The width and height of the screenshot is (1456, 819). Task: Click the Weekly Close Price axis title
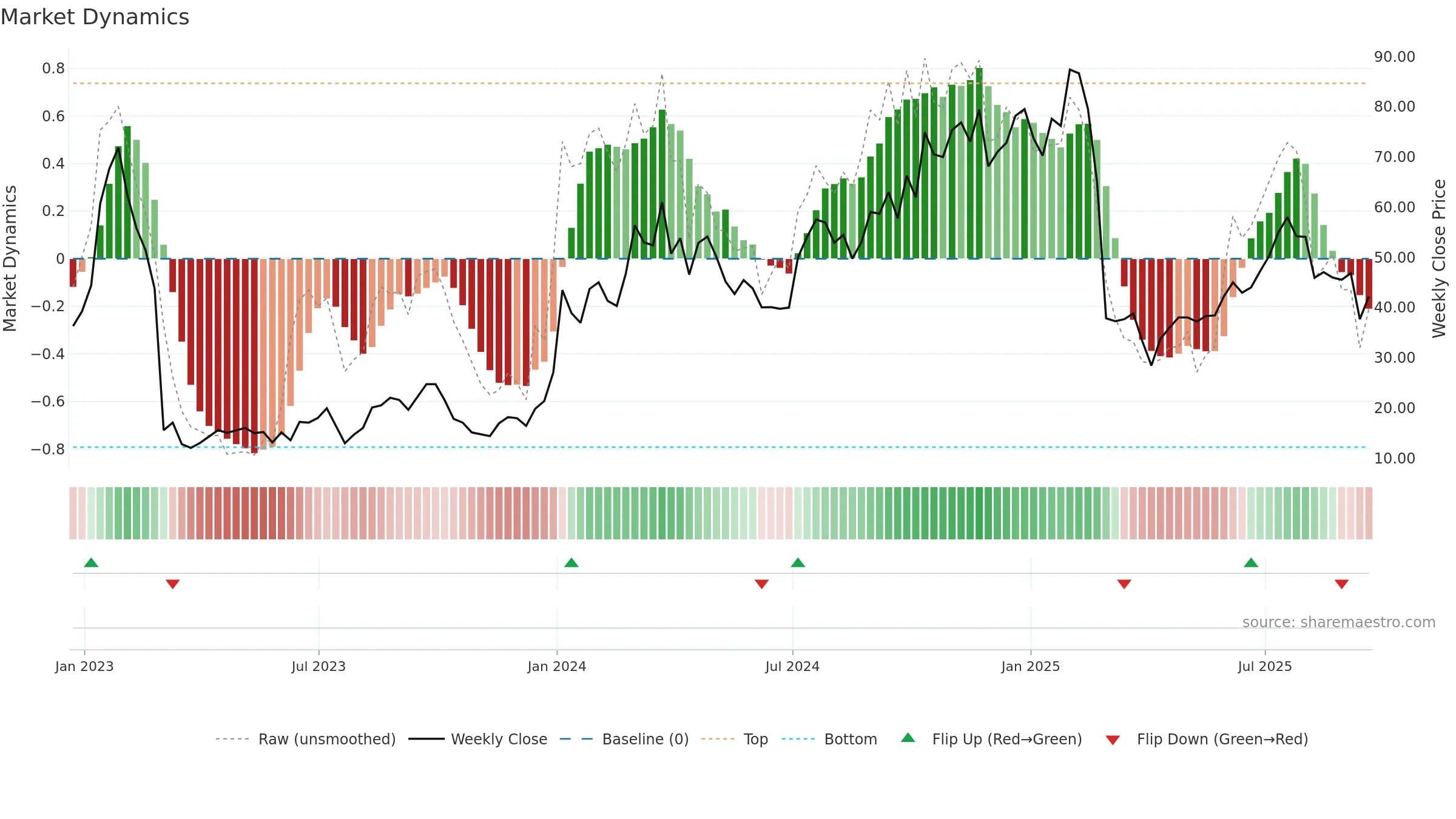coord(1439,258)
